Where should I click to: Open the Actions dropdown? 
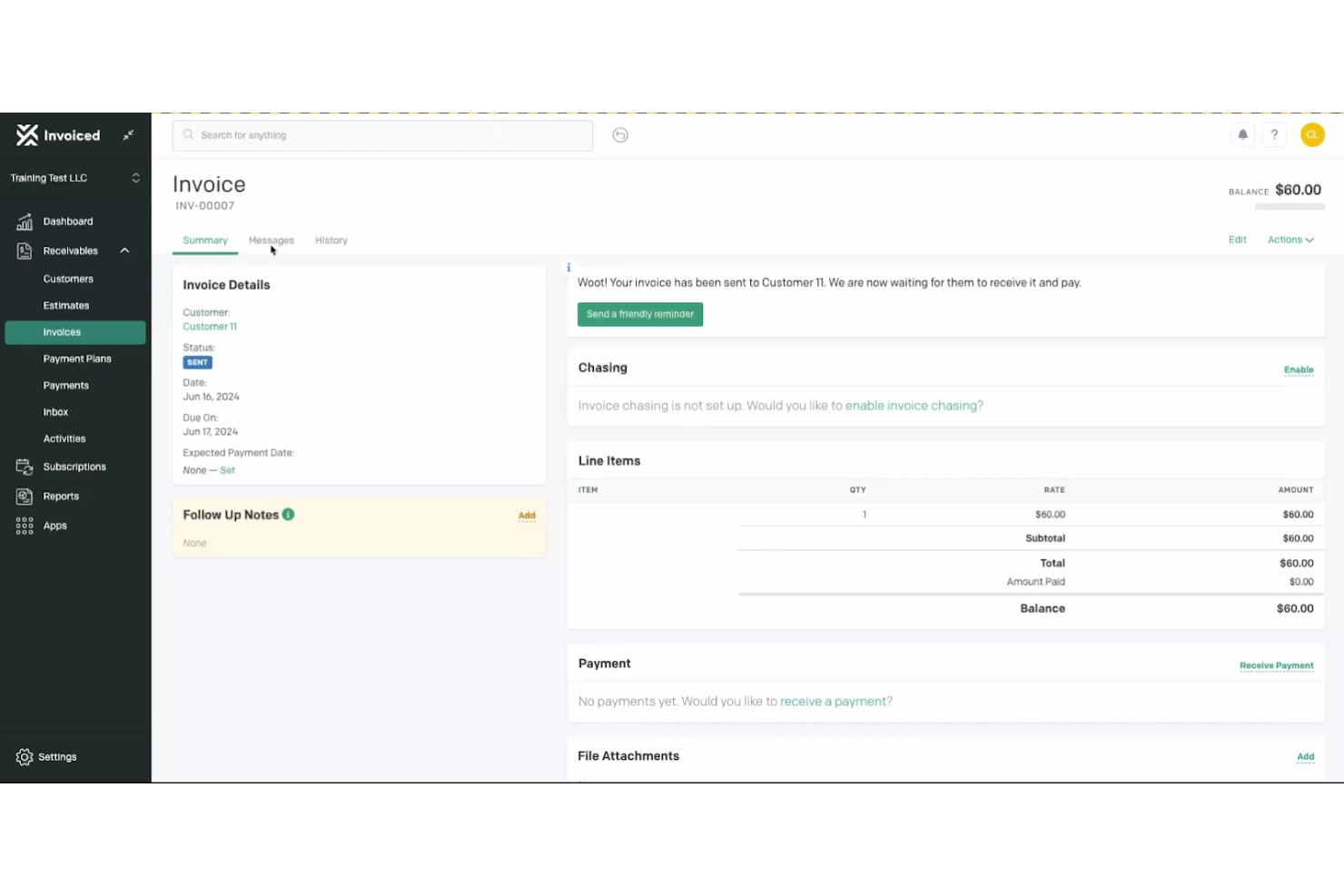click(1290, 239)
